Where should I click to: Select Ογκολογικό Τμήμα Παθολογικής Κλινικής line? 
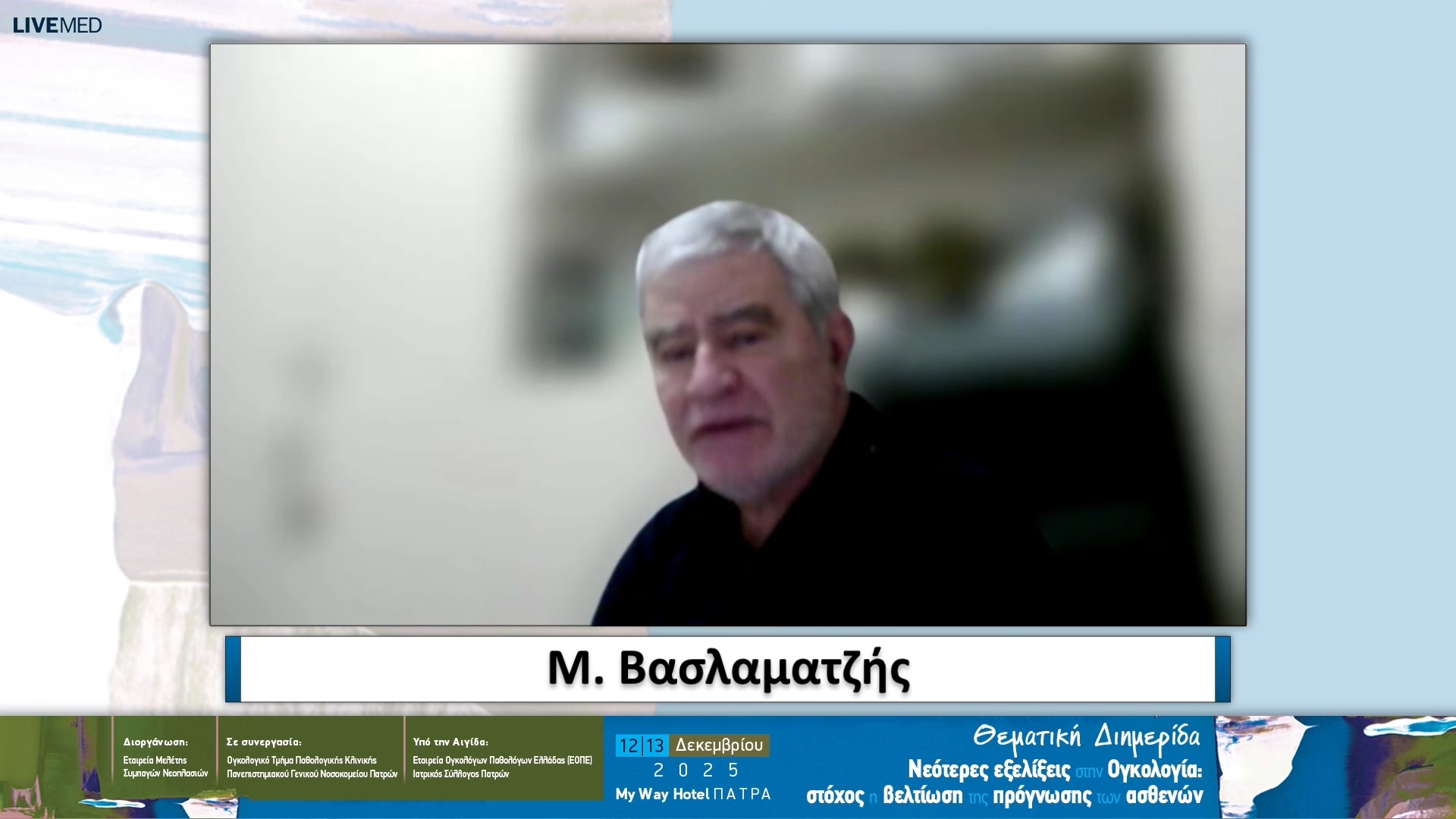point(302,760)
